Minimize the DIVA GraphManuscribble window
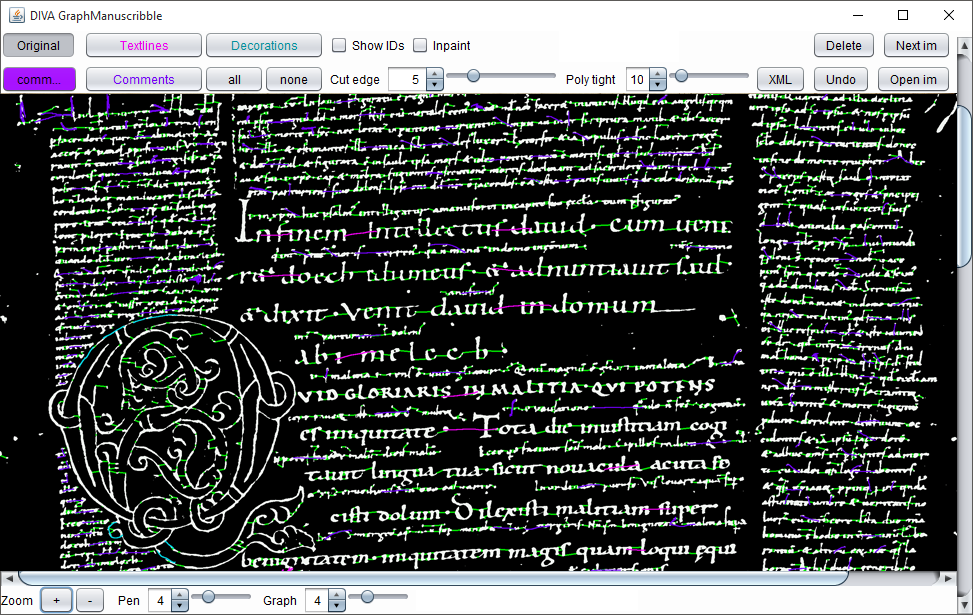 click(858, 15)
